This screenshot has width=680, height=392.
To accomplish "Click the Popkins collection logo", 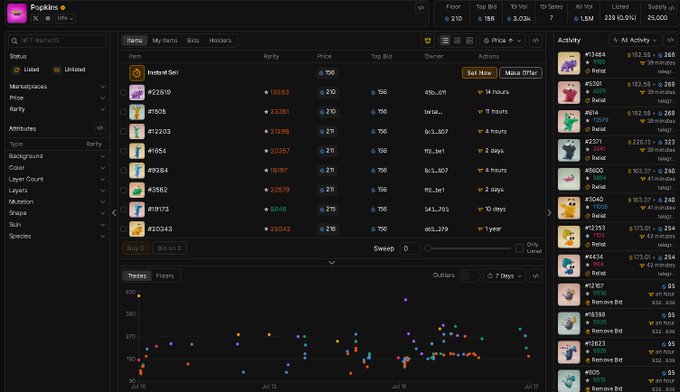I will [17, 13].
